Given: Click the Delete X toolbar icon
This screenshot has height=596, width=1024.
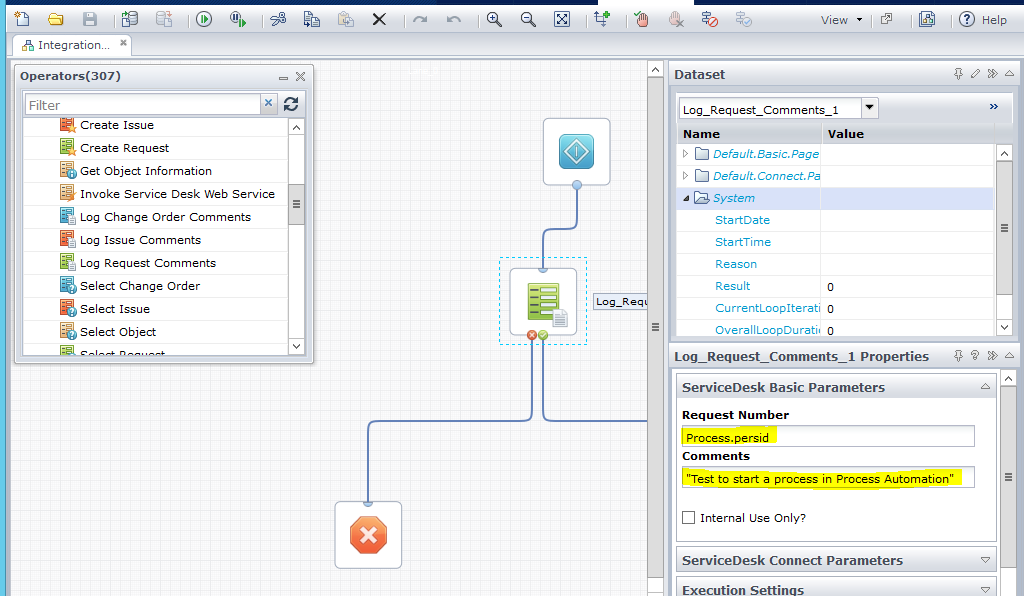Looking at the screenshot, I should [x=379, y=19].
